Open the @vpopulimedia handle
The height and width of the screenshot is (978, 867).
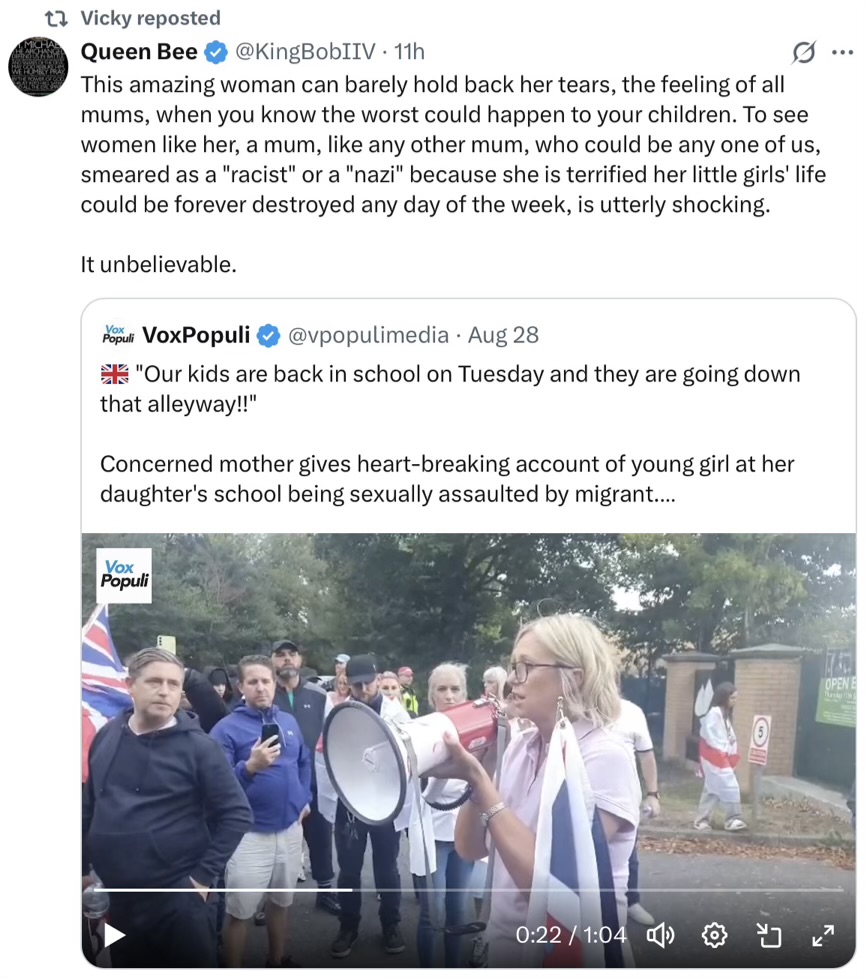[368, 336]
